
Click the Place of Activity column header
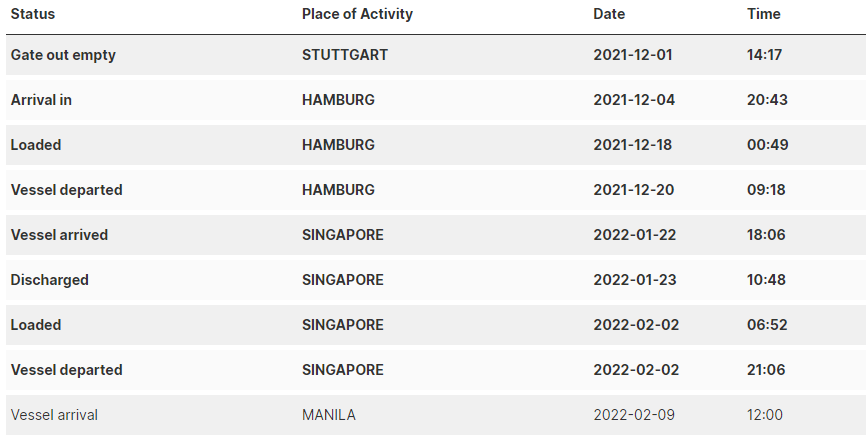357,14
